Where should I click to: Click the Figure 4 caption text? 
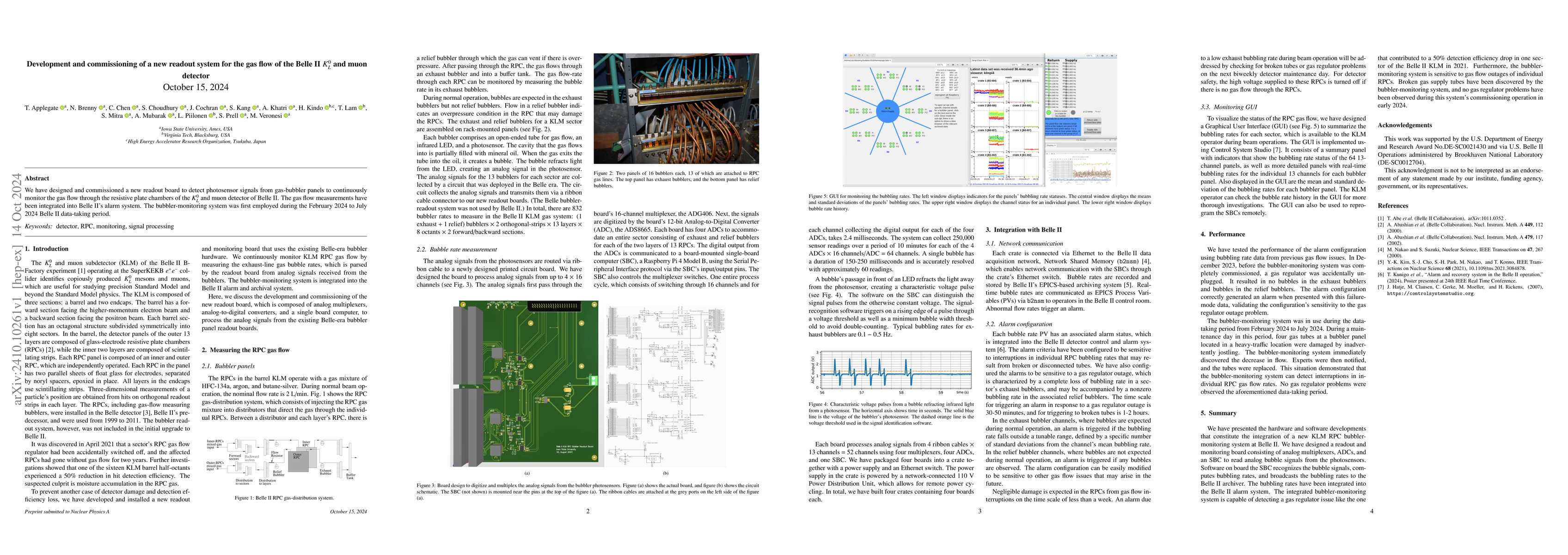click(891, 413)
